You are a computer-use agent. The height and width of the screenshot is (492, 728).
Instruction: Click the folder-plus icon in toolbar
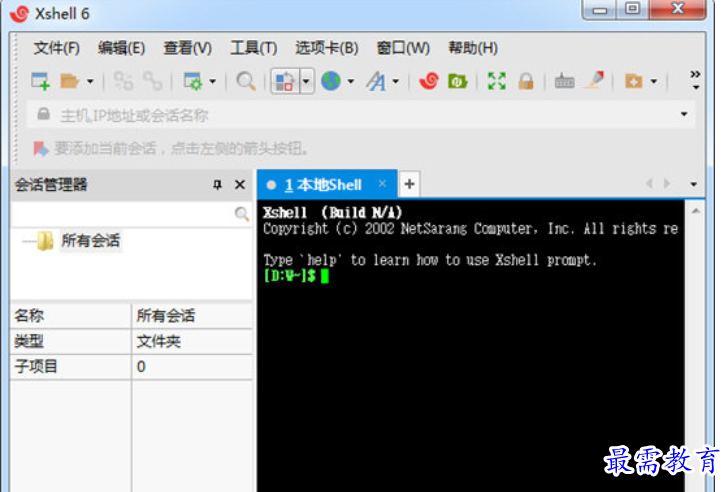pyautogui.click(x=634, y=81)
